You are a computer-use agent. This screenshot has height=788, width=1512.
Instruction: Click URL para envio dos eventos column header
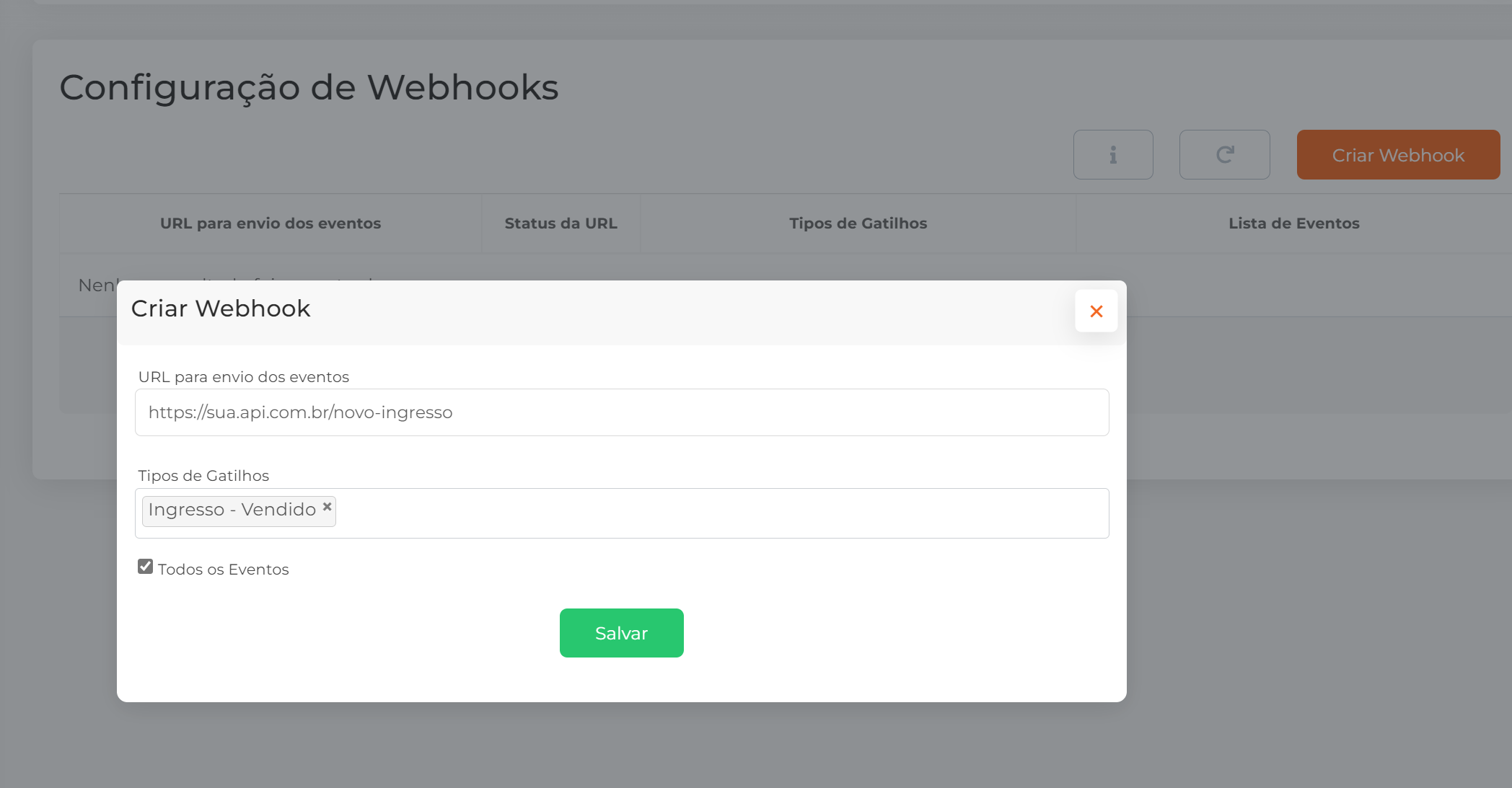point(271,223)
